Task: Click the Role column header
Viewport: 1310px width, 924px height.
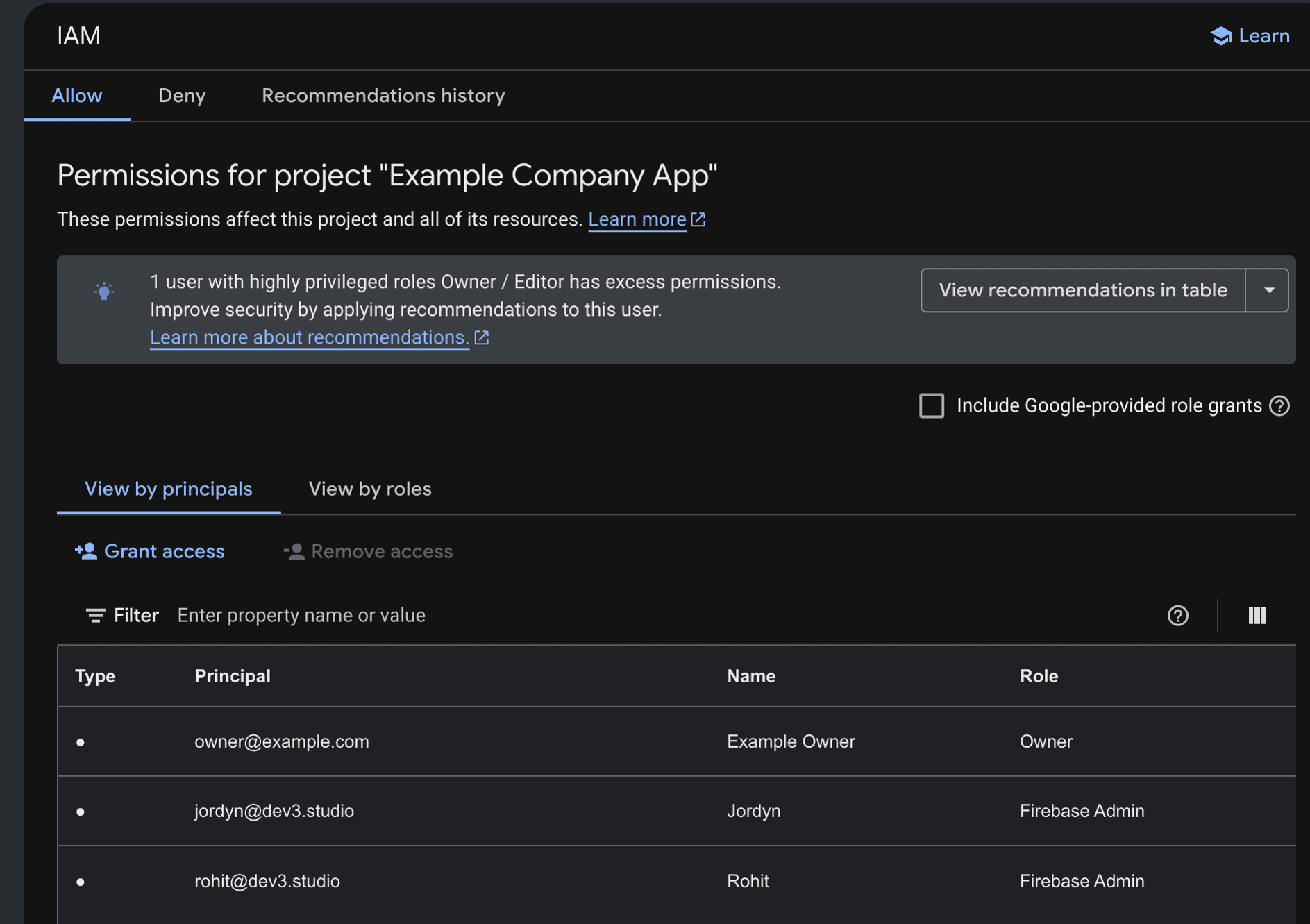Action: (x=1039, y=676)
